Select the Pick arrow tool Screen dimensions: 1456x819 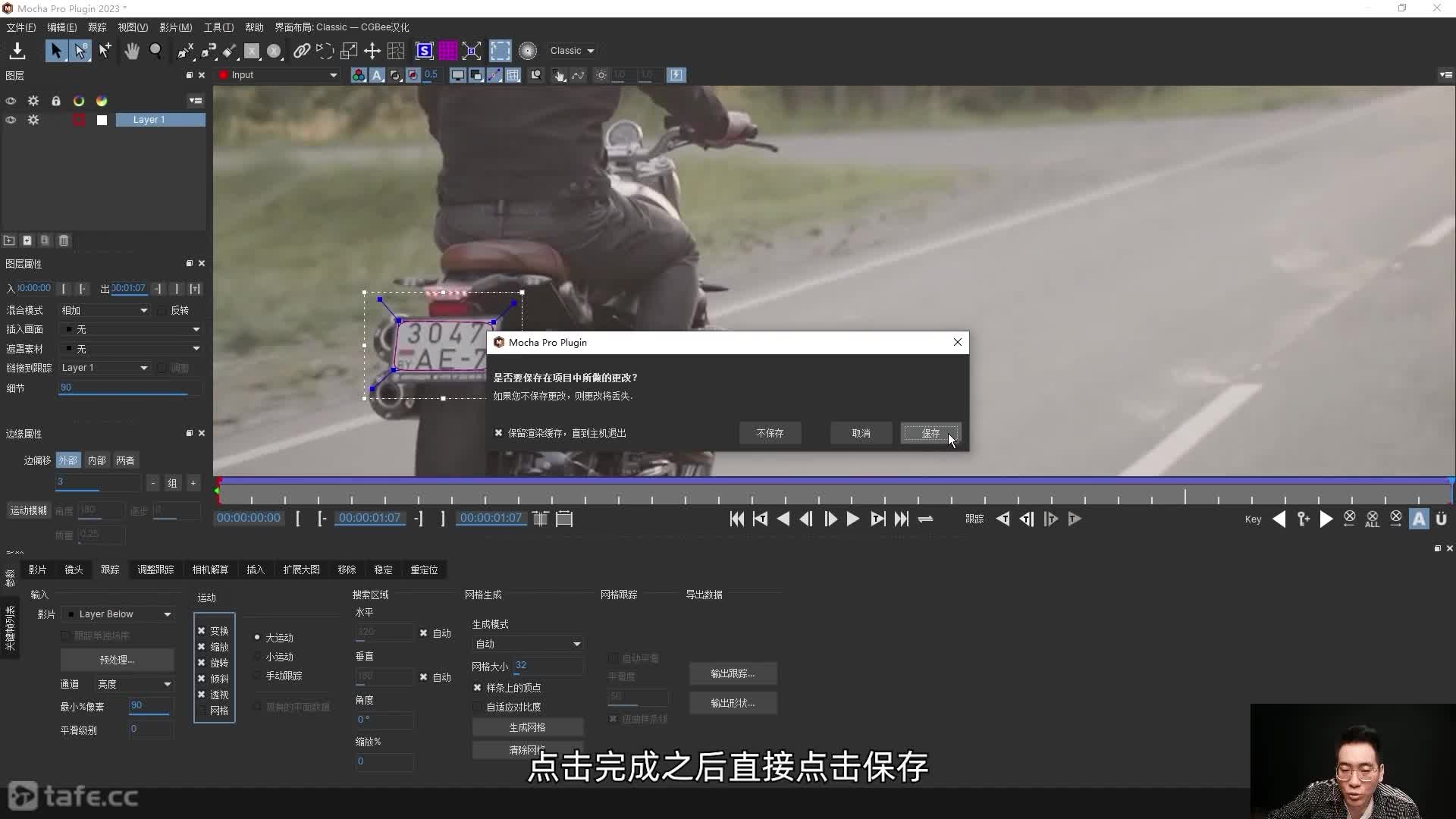tap(56, 51)
